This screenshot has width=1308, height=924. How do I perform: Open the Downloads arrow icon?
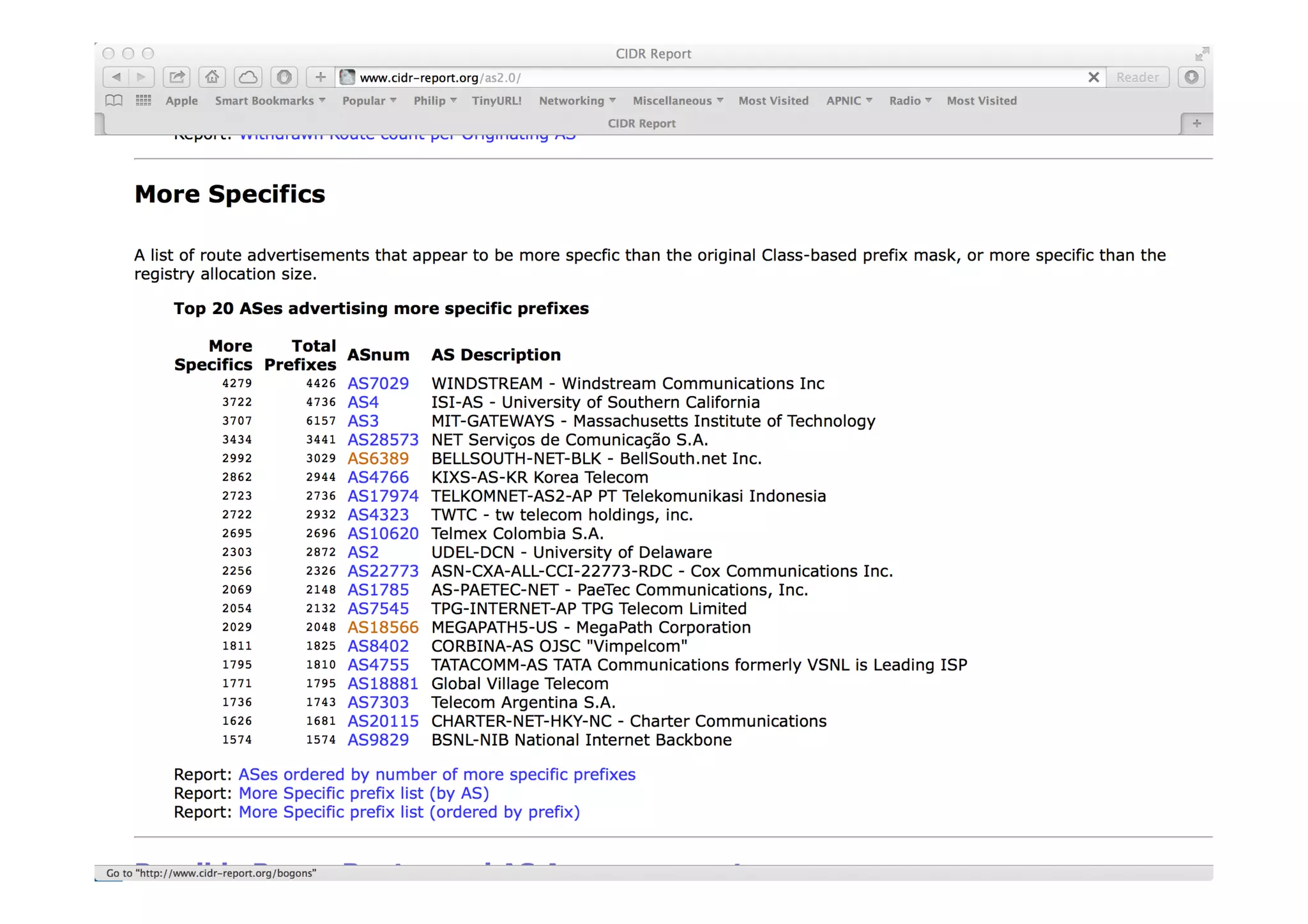1191,77
